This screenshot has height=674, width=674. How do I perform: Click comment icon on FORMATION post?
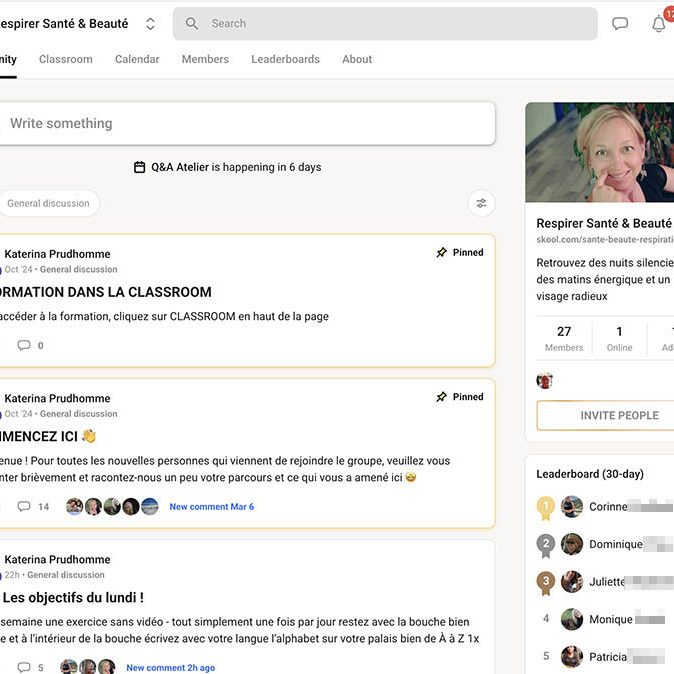pos(24,346)
